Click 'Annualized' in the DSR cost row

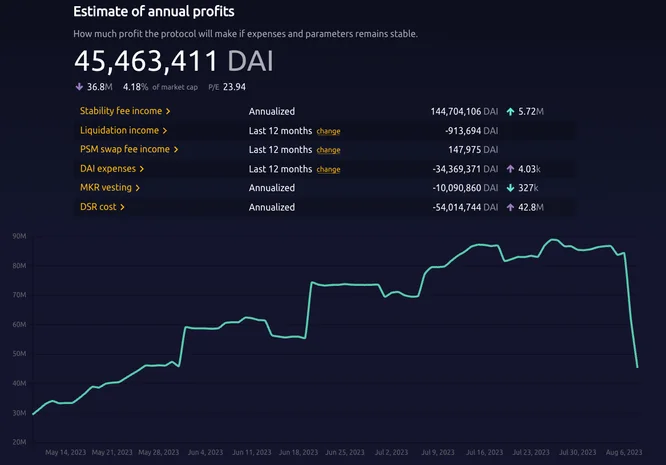[x=272, y=207]
